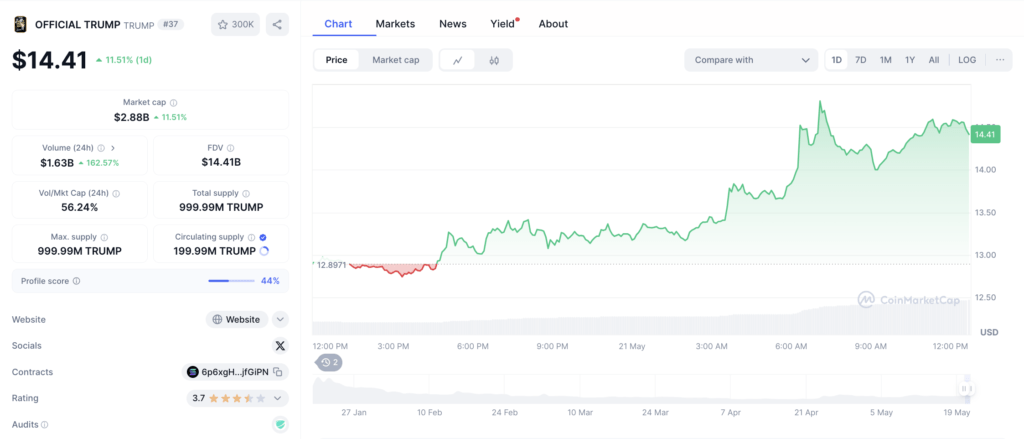Expand the Website links chevron
This screenshot has height=439, width=1024.
click(280, 319)
